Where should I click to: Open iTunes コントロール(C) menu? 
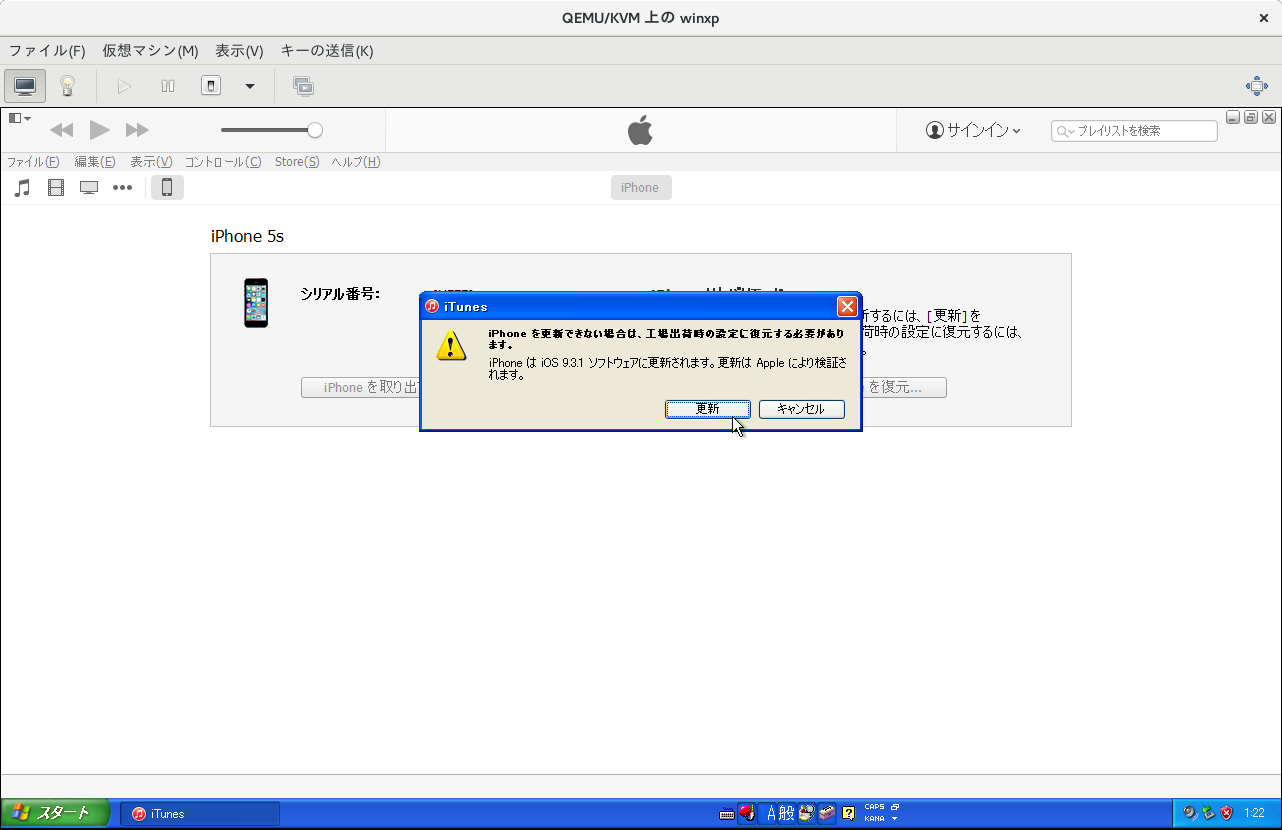(223, 162)
